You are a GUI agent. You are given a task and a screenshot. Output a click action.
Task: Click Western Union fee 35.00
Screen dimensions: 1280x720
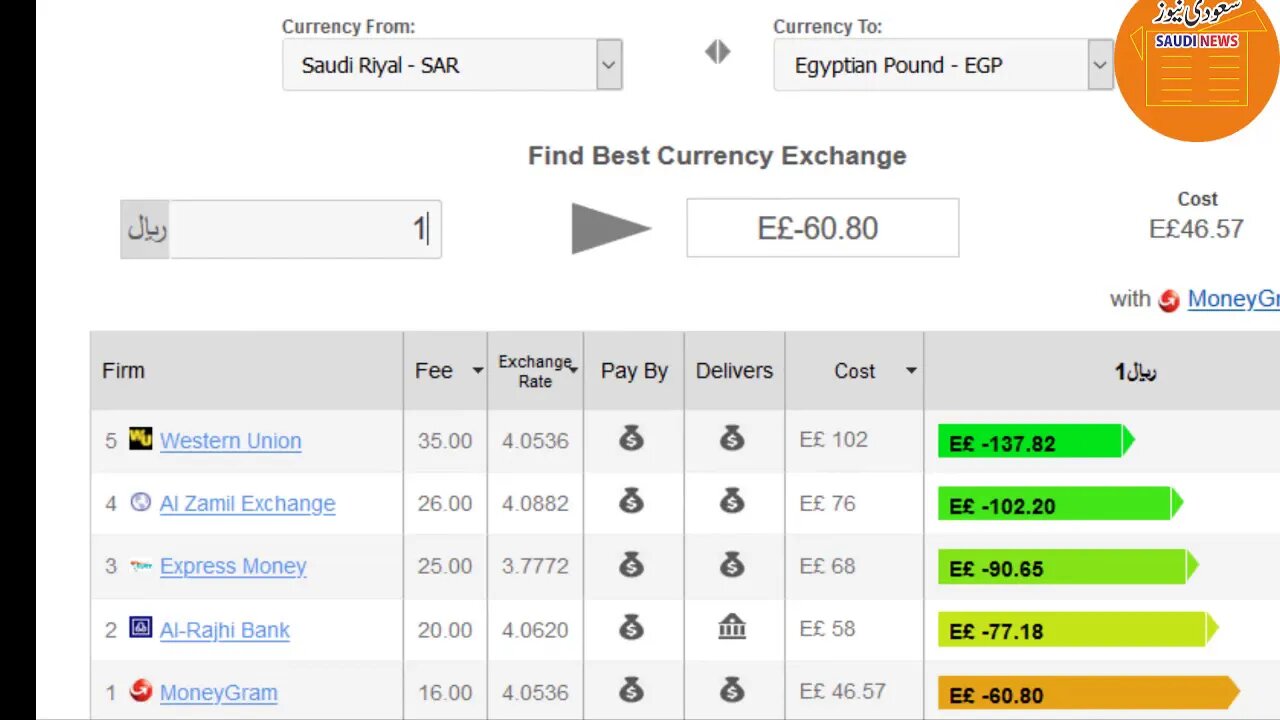click(445, 441)
